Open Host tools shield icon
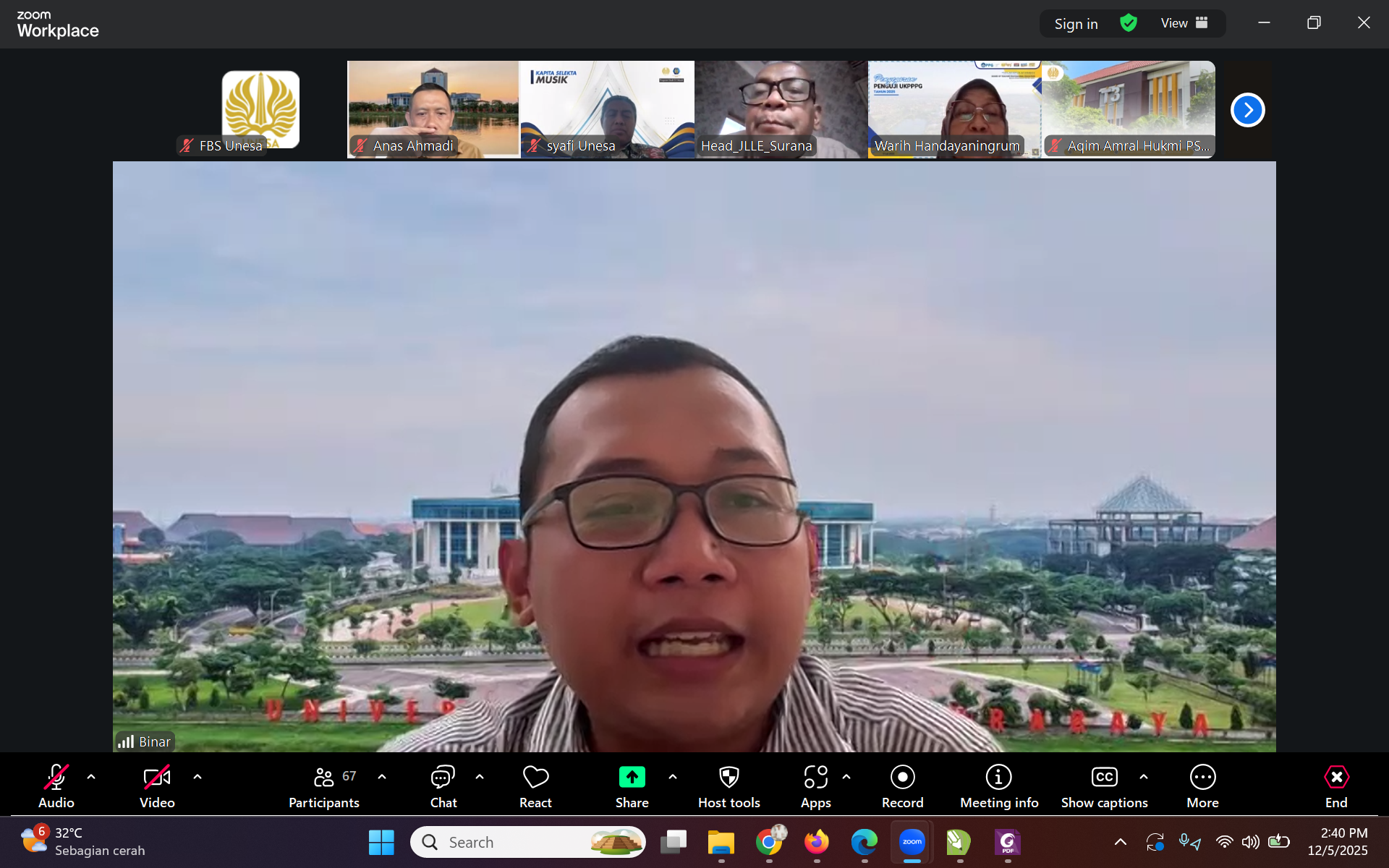The height and width of the screenshot is (868, 1389). (x=729, y=785)
